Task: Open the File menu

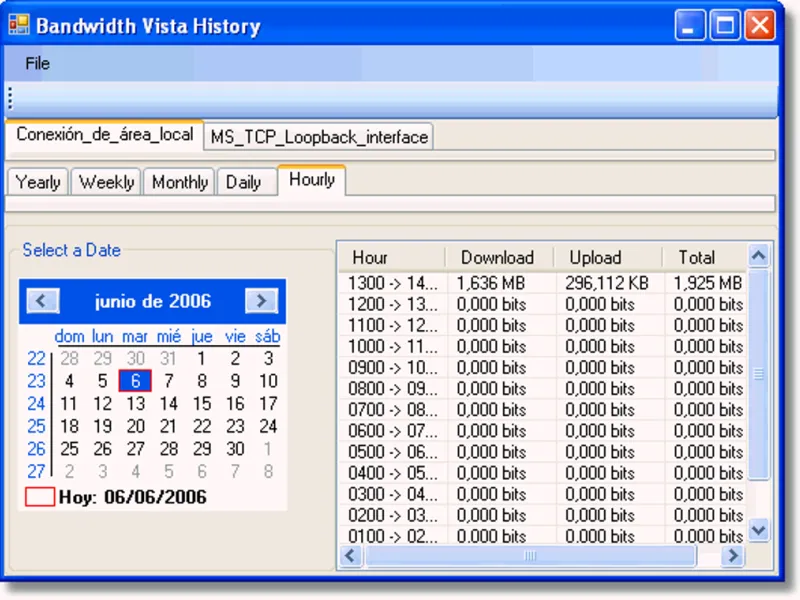Action: point(37,64)
